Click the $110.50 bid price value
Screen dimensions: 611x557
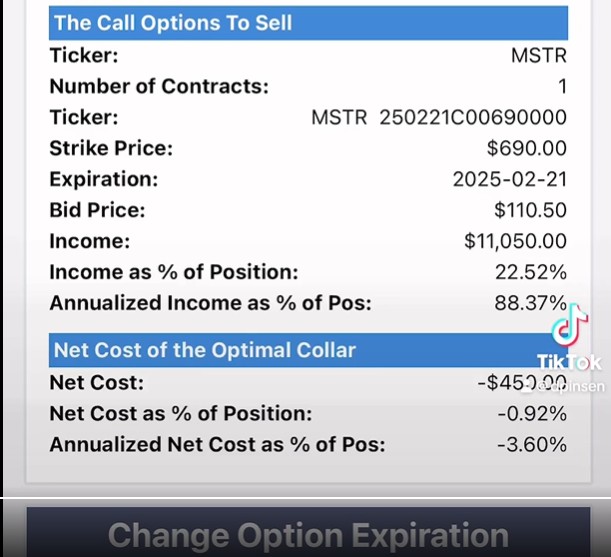530,211
